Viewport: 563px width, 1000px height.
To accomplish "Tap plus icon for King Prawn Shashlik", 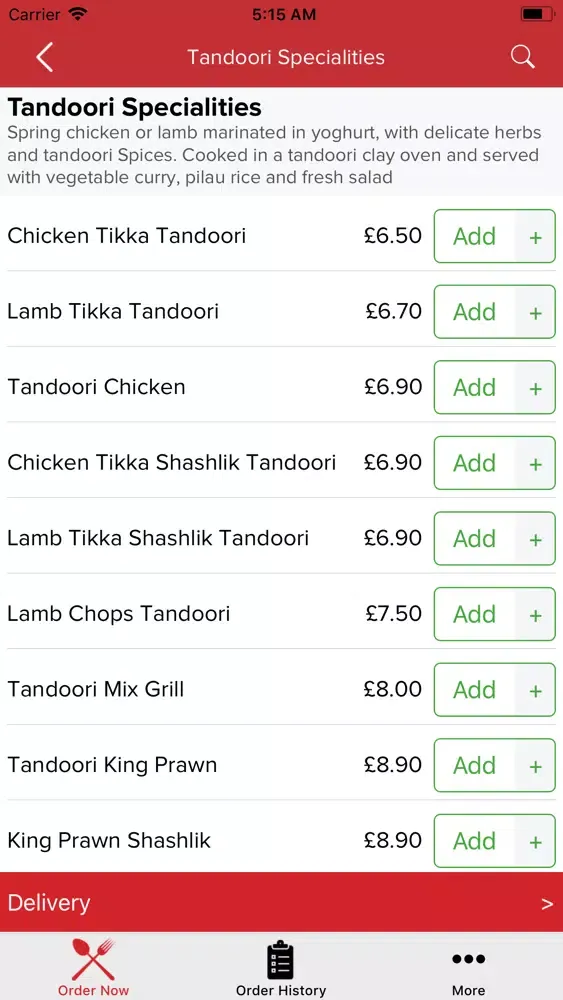I will (536, 841).
